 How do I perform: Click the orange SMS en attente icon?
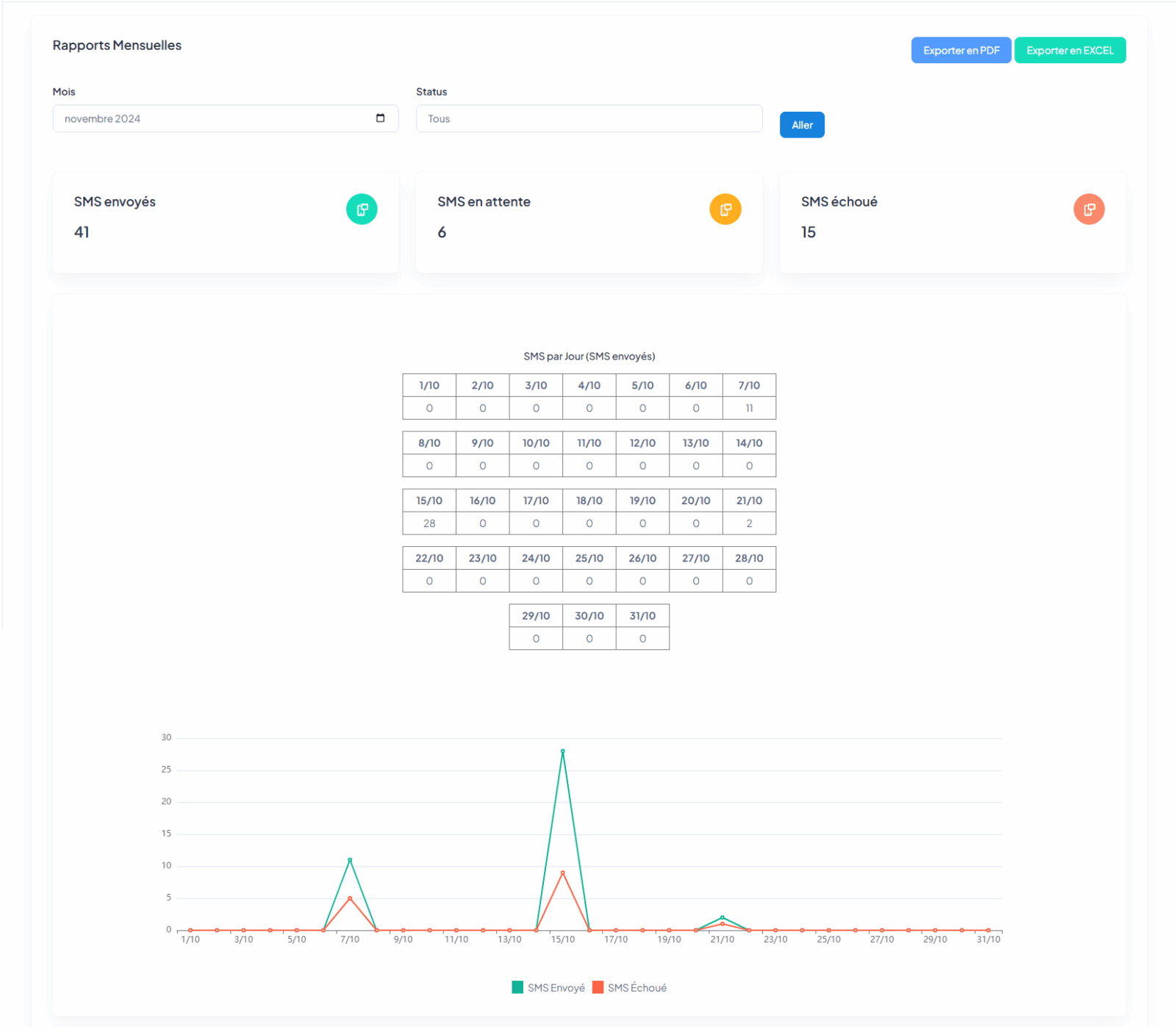(725, 210)
